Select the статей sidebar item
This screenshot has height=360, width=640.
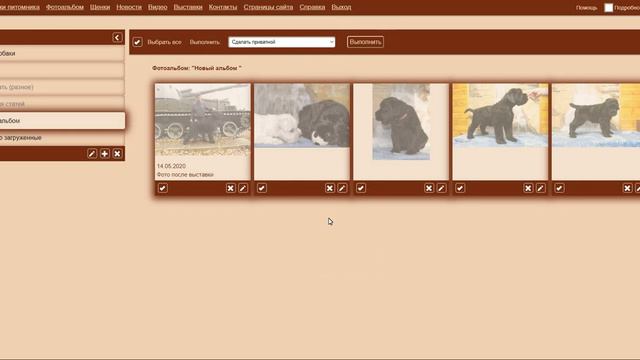[x=62, y=104]
